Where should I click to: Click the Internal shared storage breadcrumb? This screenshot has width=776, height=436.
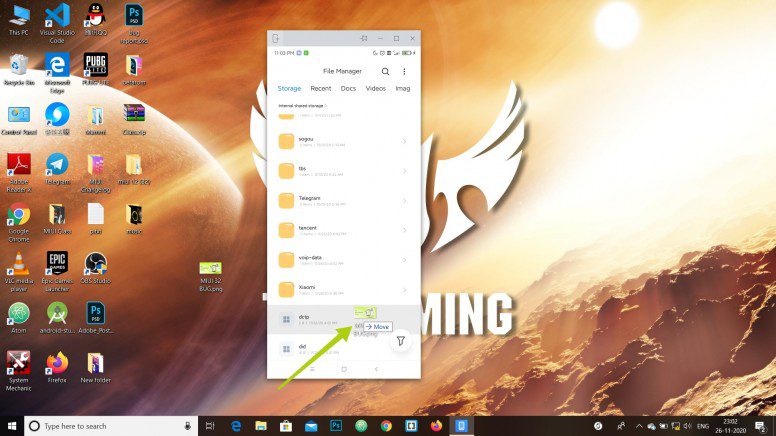pyautogui.click(x=302, y=106)
